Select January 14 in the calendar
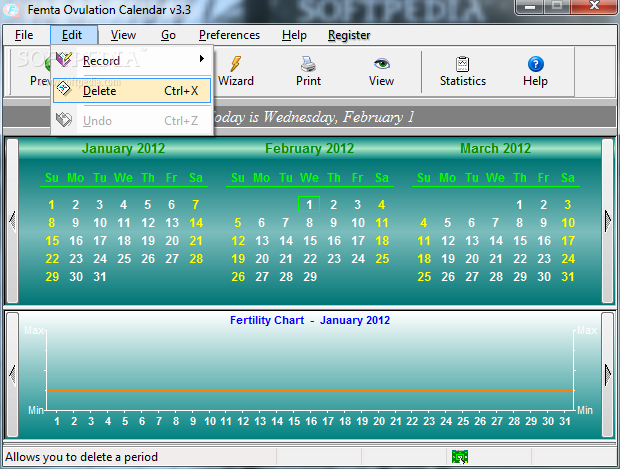 pos(196,223)
